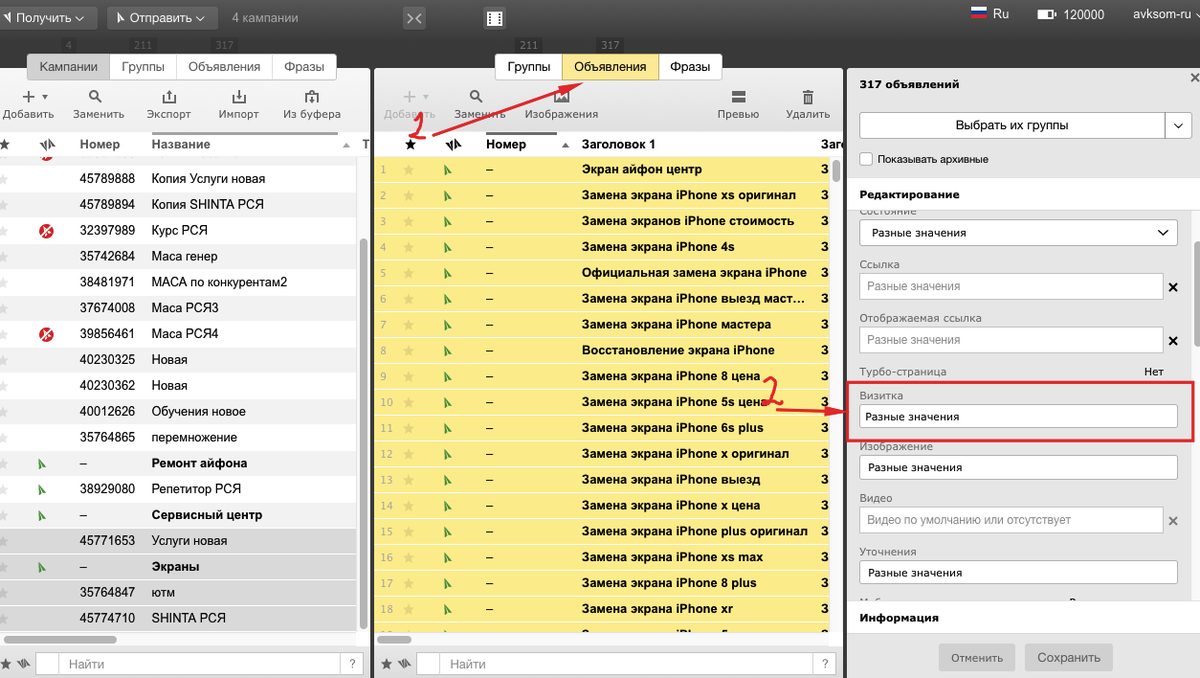1200x678 pixels.
Task: Sort campaigns by Название column header
Action: tap(181, 144)
